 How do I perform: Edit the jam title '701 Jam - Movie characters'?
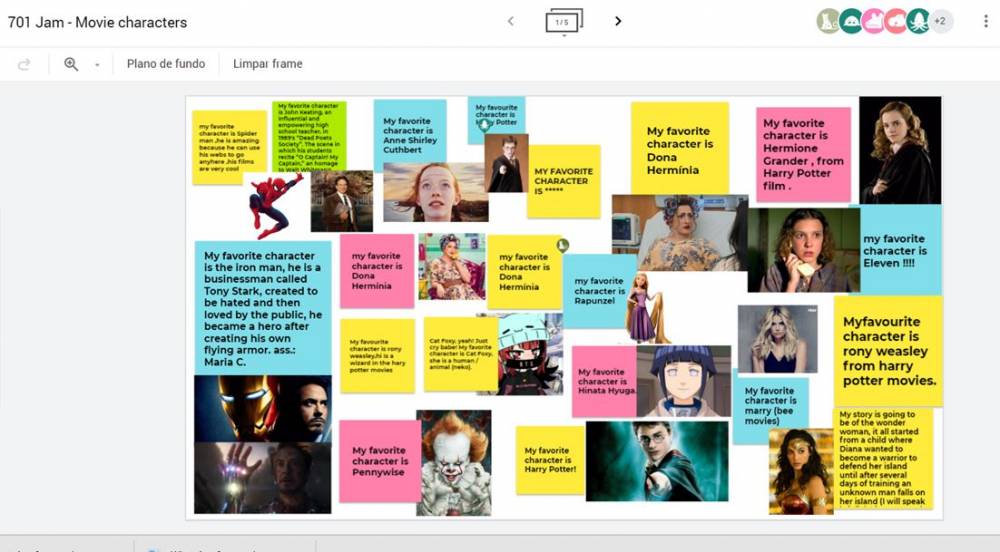pyautogui.click(x=98, y=22)
